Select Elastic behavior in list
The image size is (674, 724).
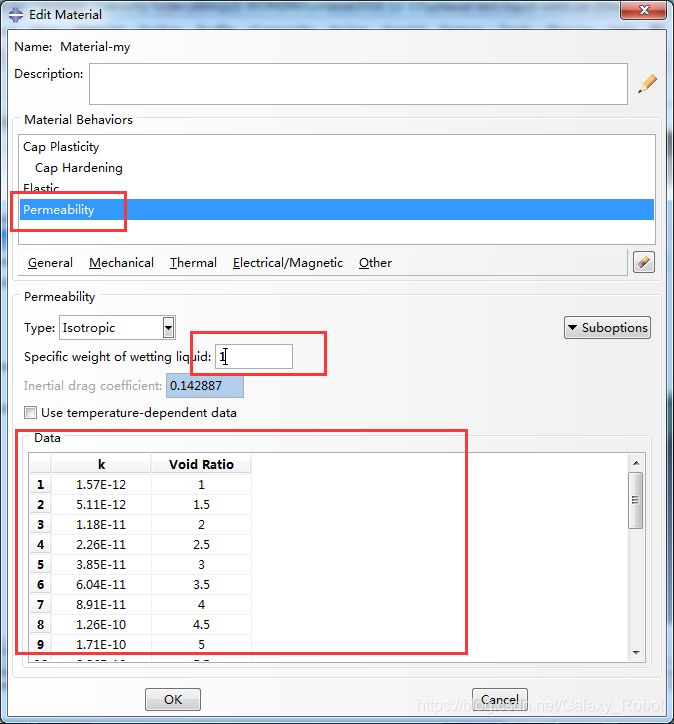pos(41,188)
